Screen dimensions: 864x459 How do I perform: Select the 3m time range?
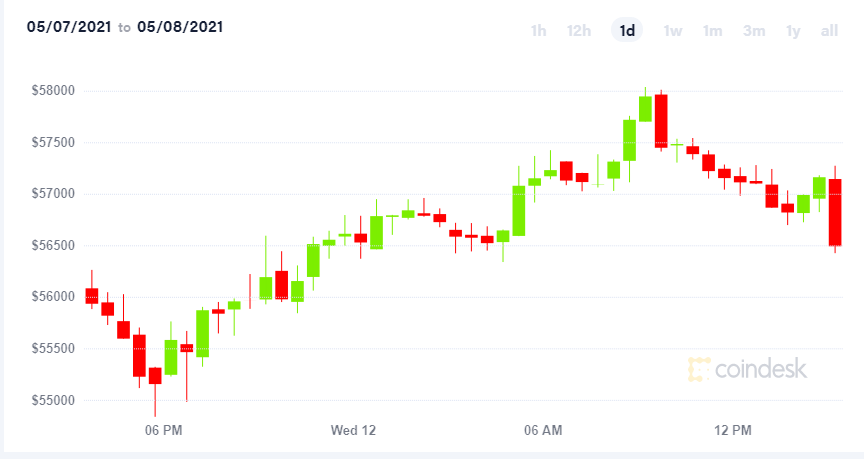(x=754, y=31)
